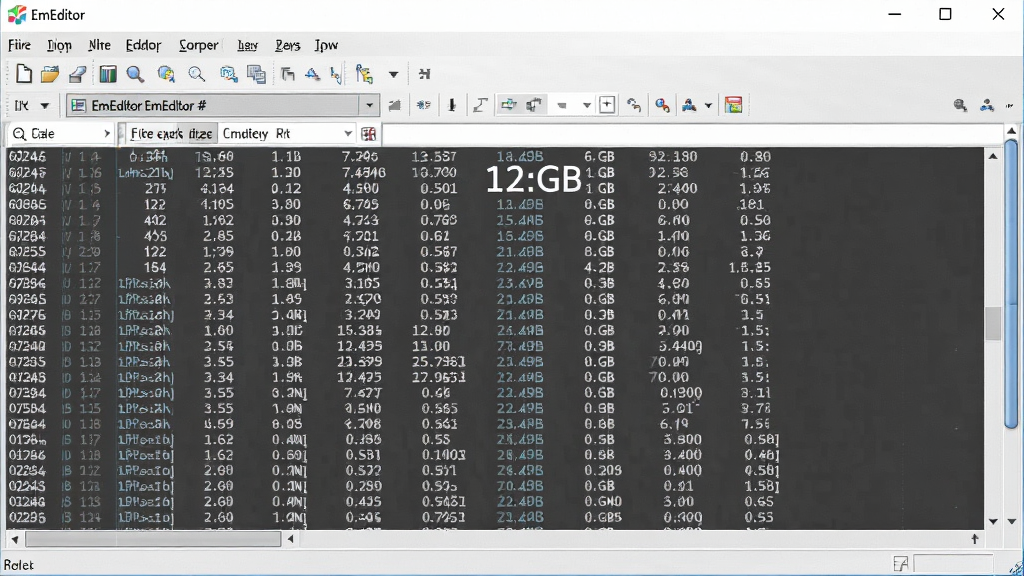
Task: Click the vertical scrollbar up arrow
Action: (993, 156)
